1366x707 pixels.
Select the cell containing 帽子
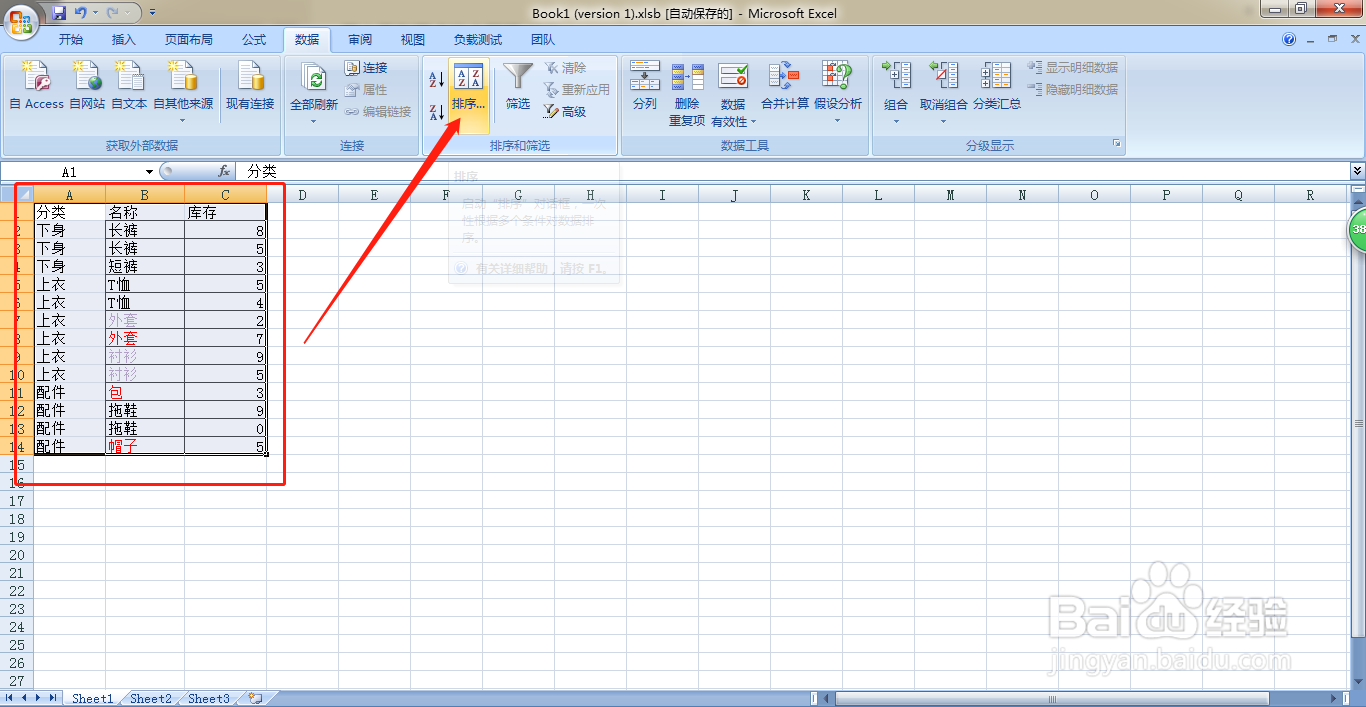coord(145,447)
